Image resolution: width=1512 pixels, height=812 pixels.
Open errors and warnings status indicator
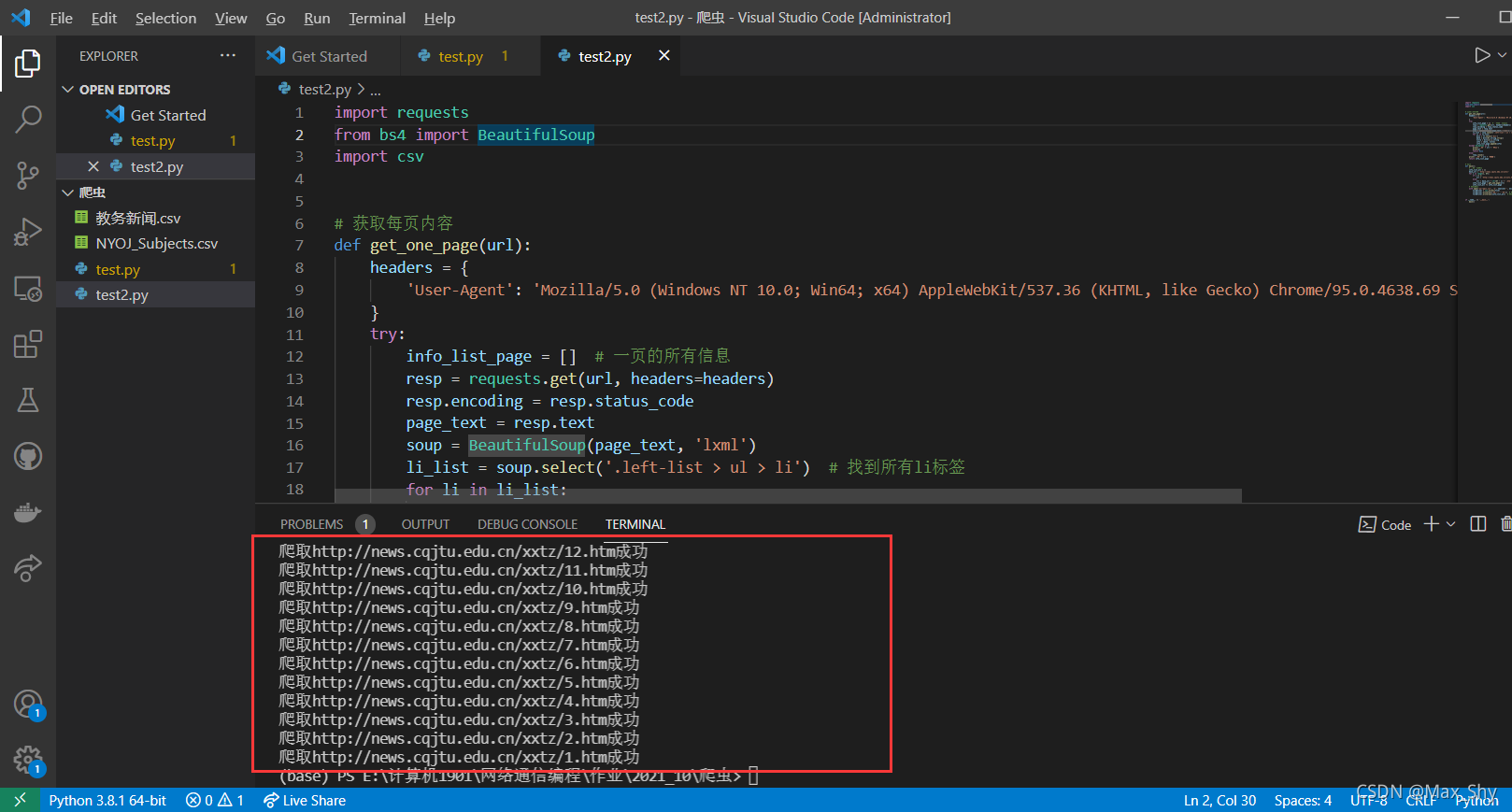click(215, 800)
